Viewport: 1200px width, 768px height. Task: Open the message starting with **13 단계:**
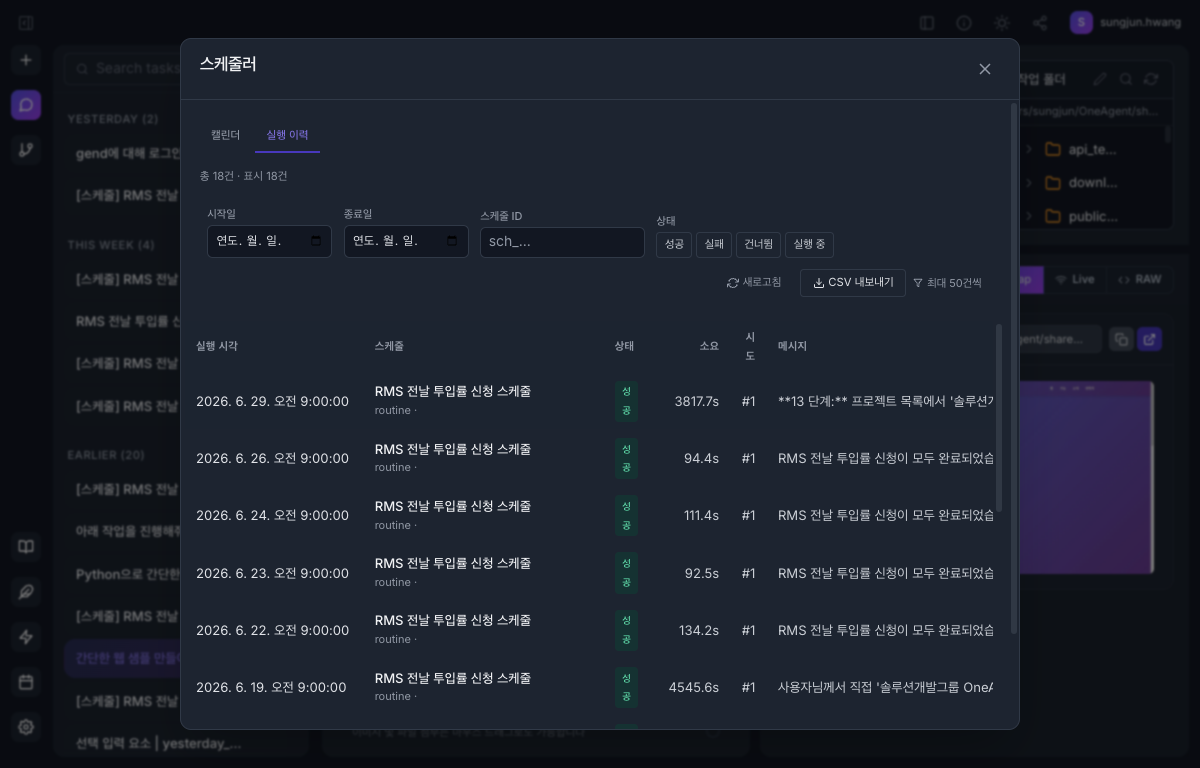(885, 401)
